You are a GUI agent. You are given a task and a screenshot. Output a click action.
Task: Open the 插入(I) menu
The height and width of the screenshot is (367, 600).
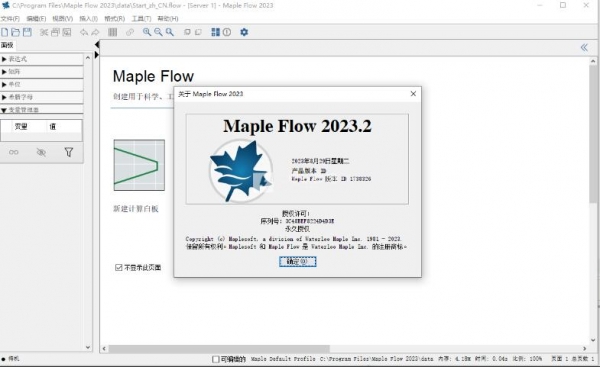pos(88,18)
